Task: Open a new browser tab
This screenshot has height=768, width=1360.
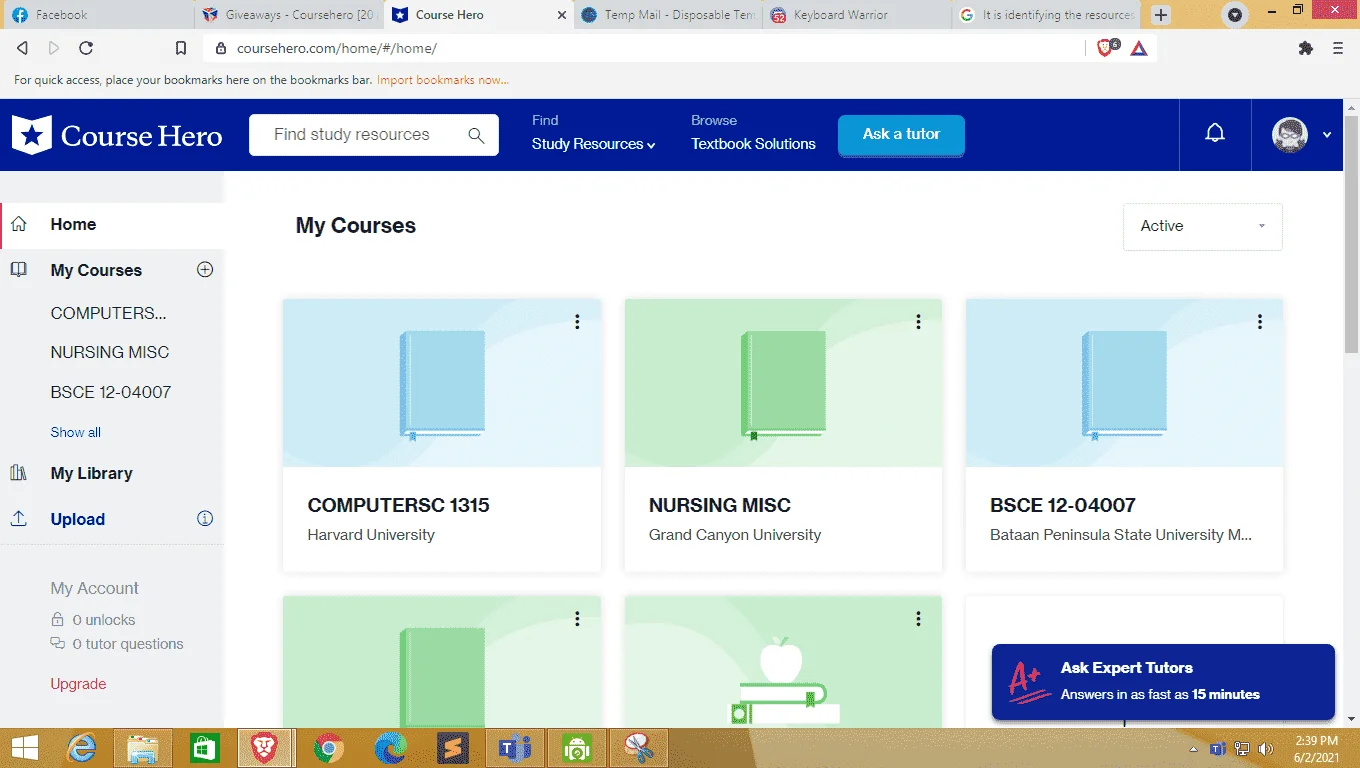Action: 1160,15
